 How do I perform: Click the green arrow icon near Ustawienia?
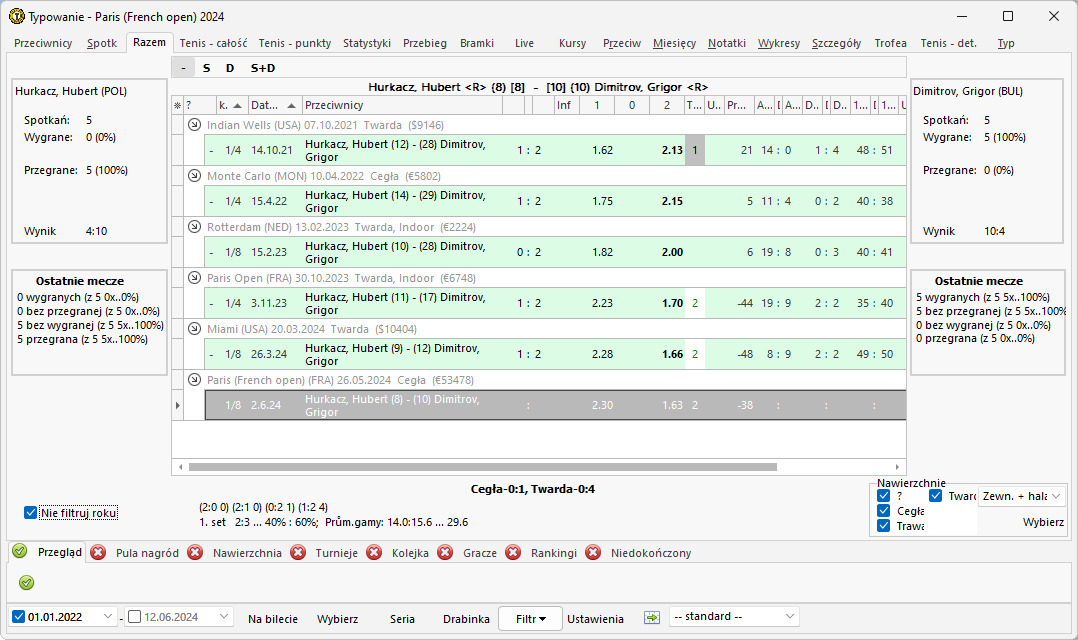(652, 618)
